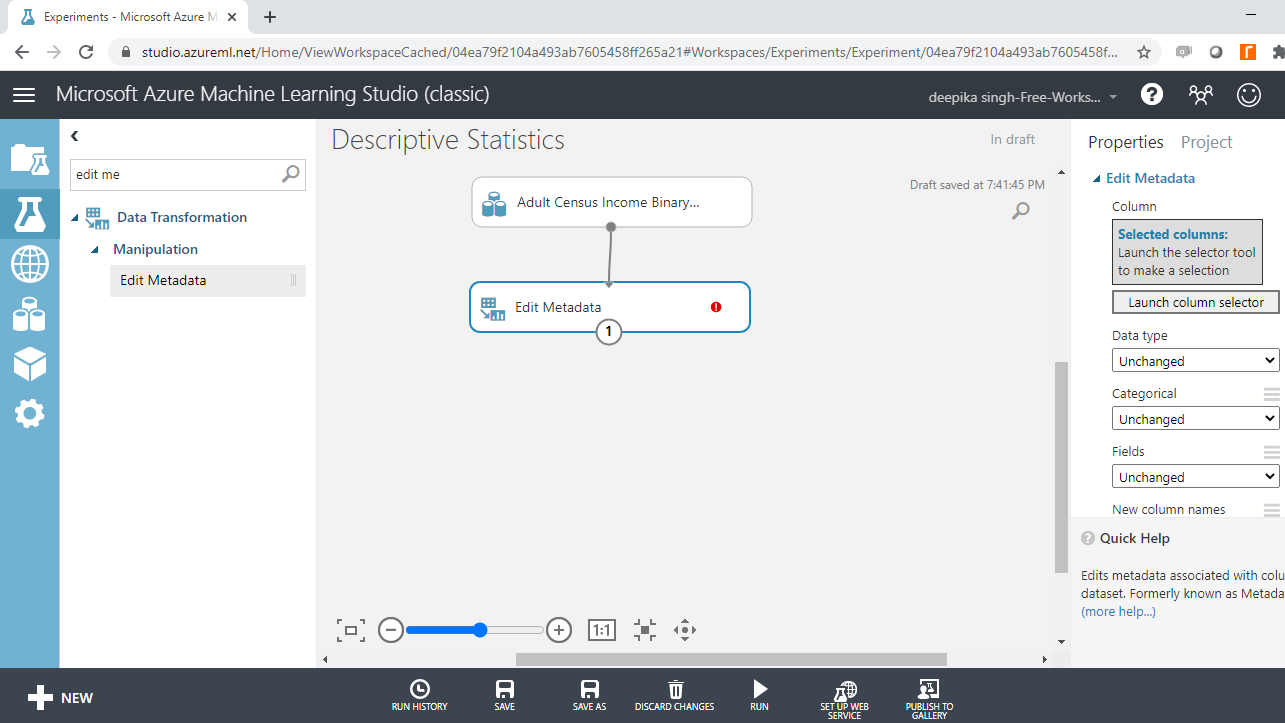The width and height of the screenshot is (1285, 723).
Task: Open the Projects sidebar icon
Action: point(29,159)
